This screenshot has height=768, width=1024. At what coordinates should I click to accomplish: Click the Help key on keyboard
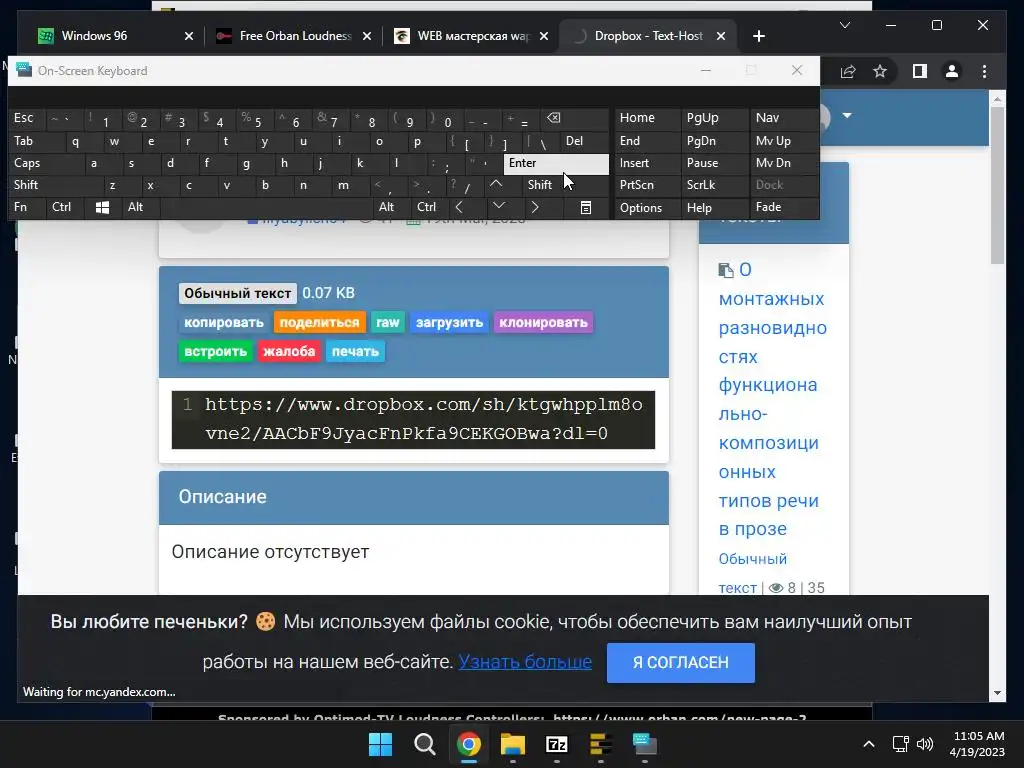tap(715, 208)
